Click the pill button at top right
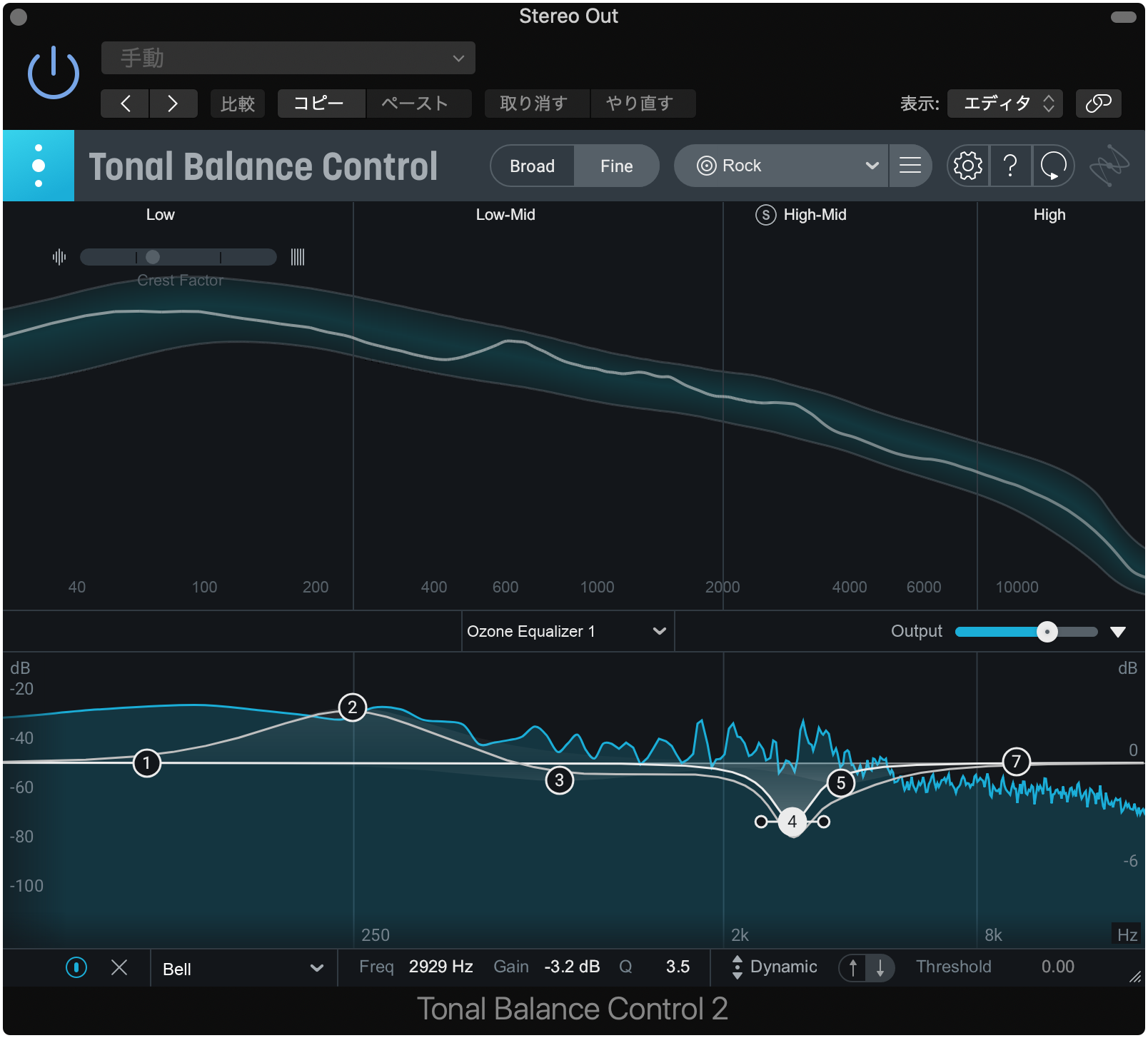Viewport: 1148px width, 1038px height. [1123, 17]
